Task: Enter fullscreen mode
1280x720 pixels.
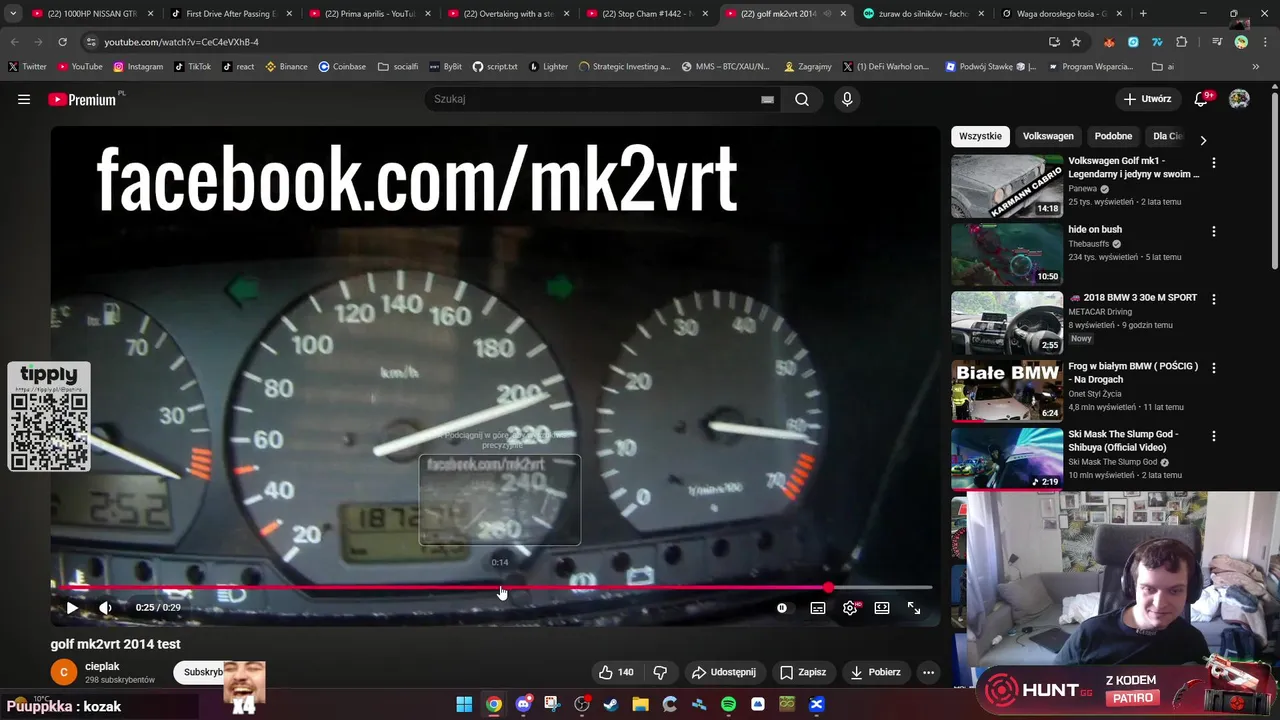Action: click(x=914, y=607)
